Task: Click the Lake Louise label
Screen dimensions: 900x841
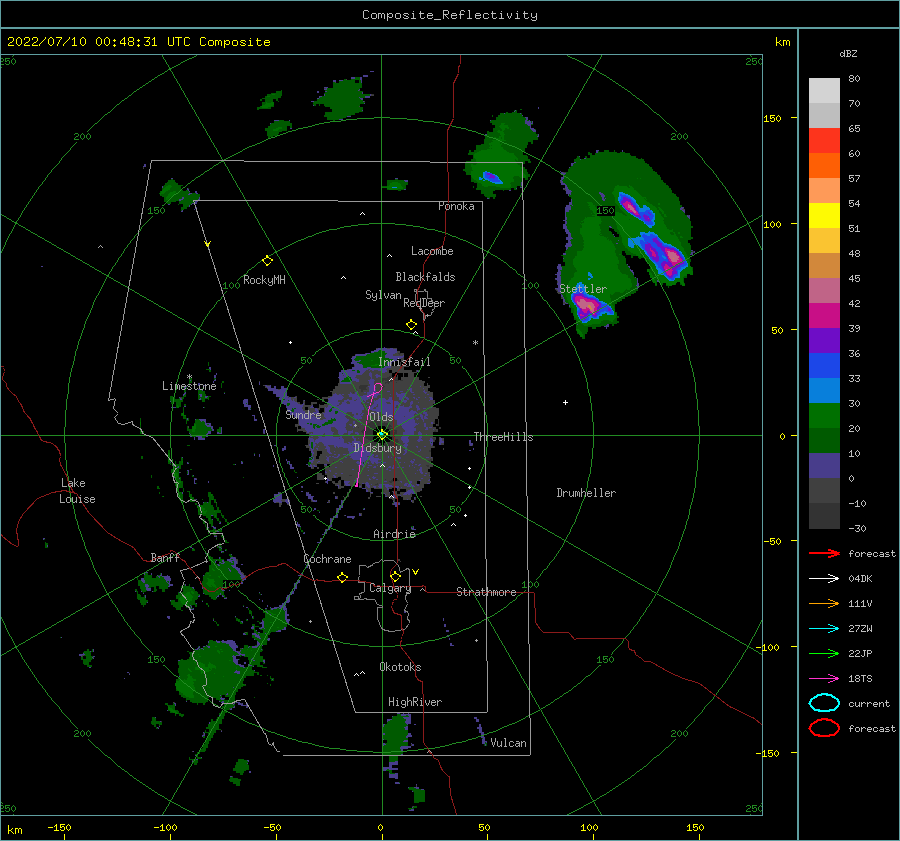Action: [x=77, y=491]
